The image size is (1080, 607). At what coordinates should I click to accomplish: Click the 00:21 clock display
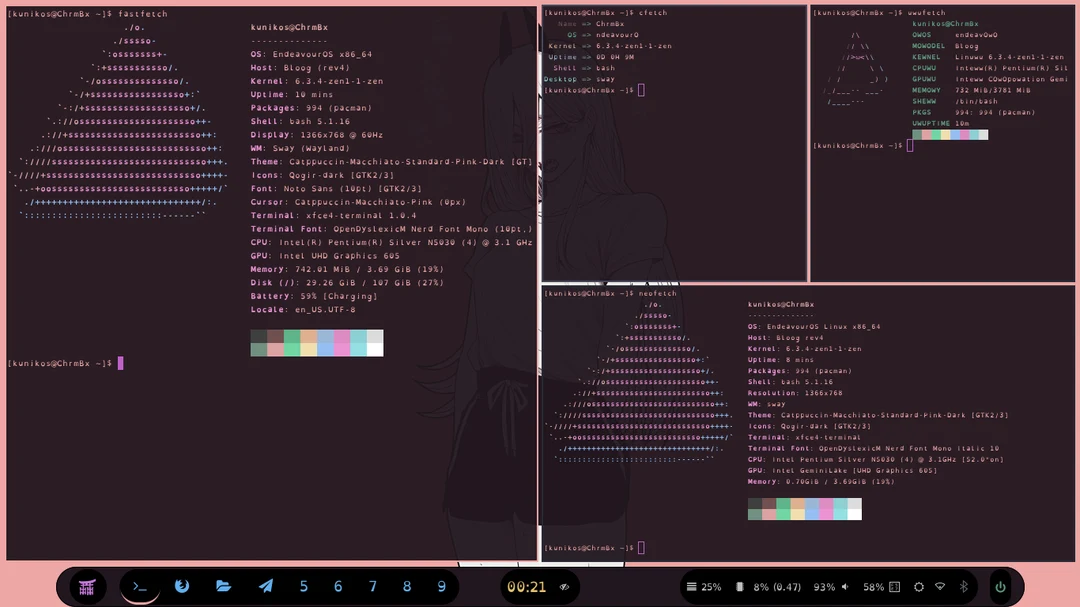528,587
